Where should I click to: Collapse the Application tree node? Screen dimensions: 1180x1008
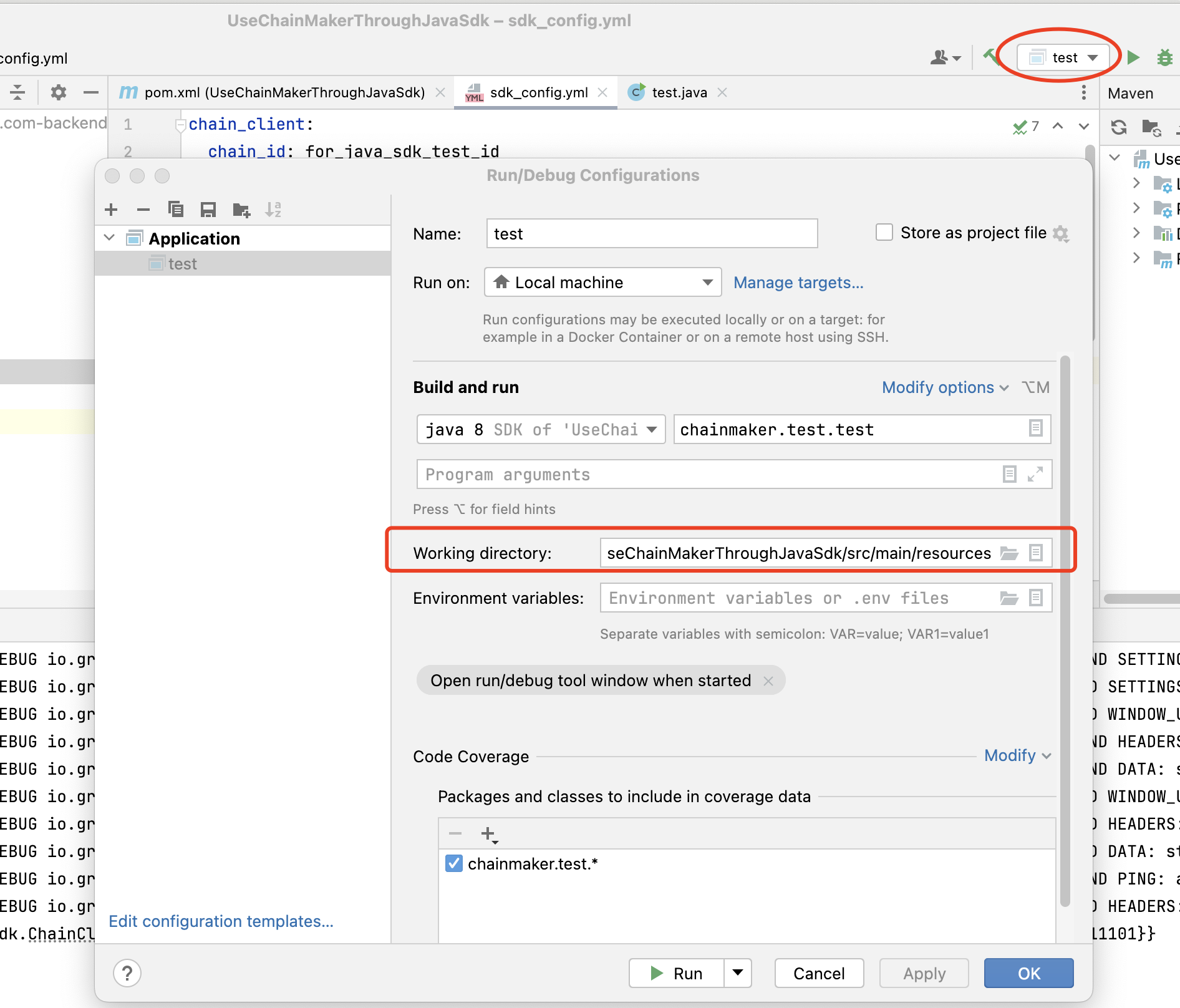pyautogui.click(x=110, y=238)
